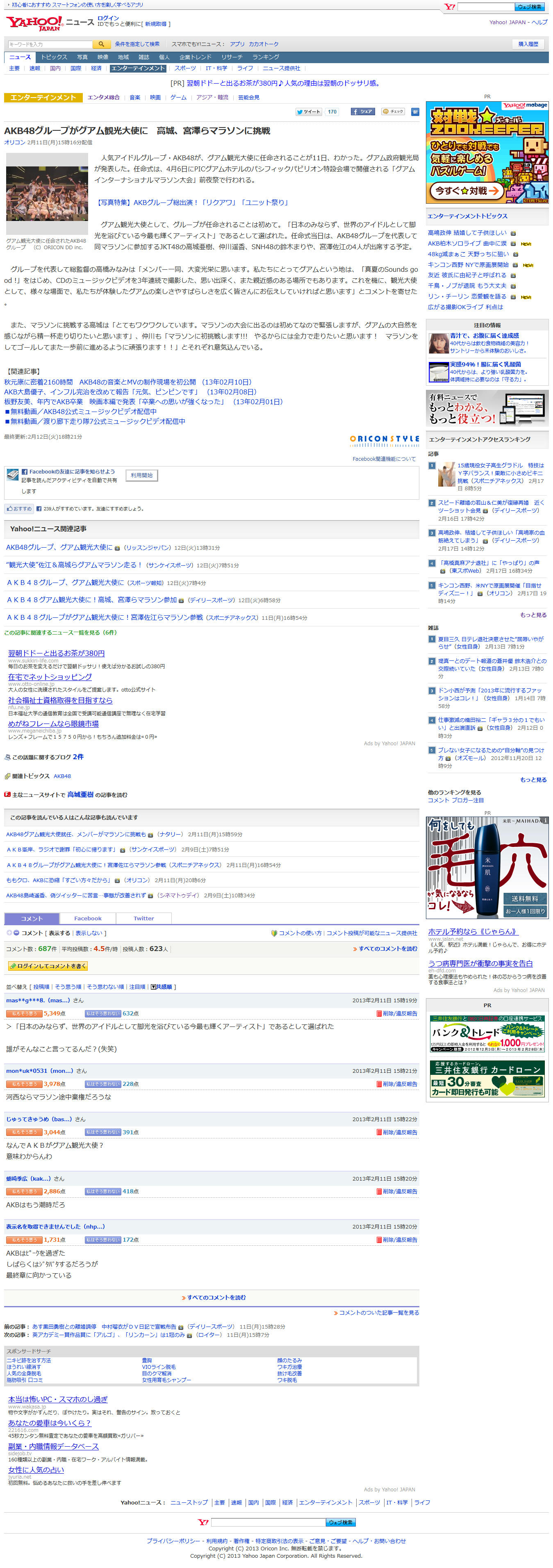Screen dimensions: 553x1568
Task: Click the small Y! icon beside the top web search
Action: point(450,7)
